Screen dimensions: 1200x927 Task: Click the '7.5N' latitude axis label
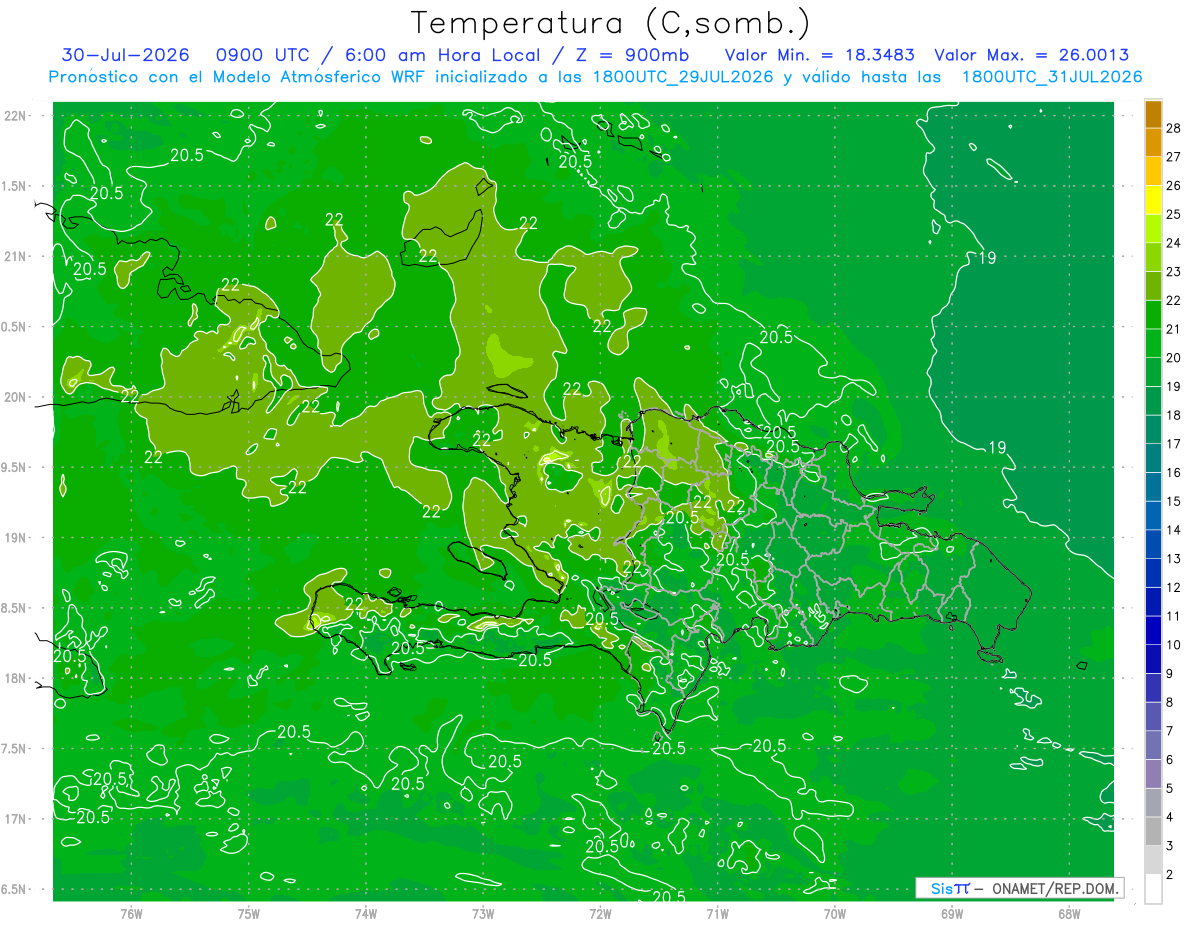[x=13, y=749]
